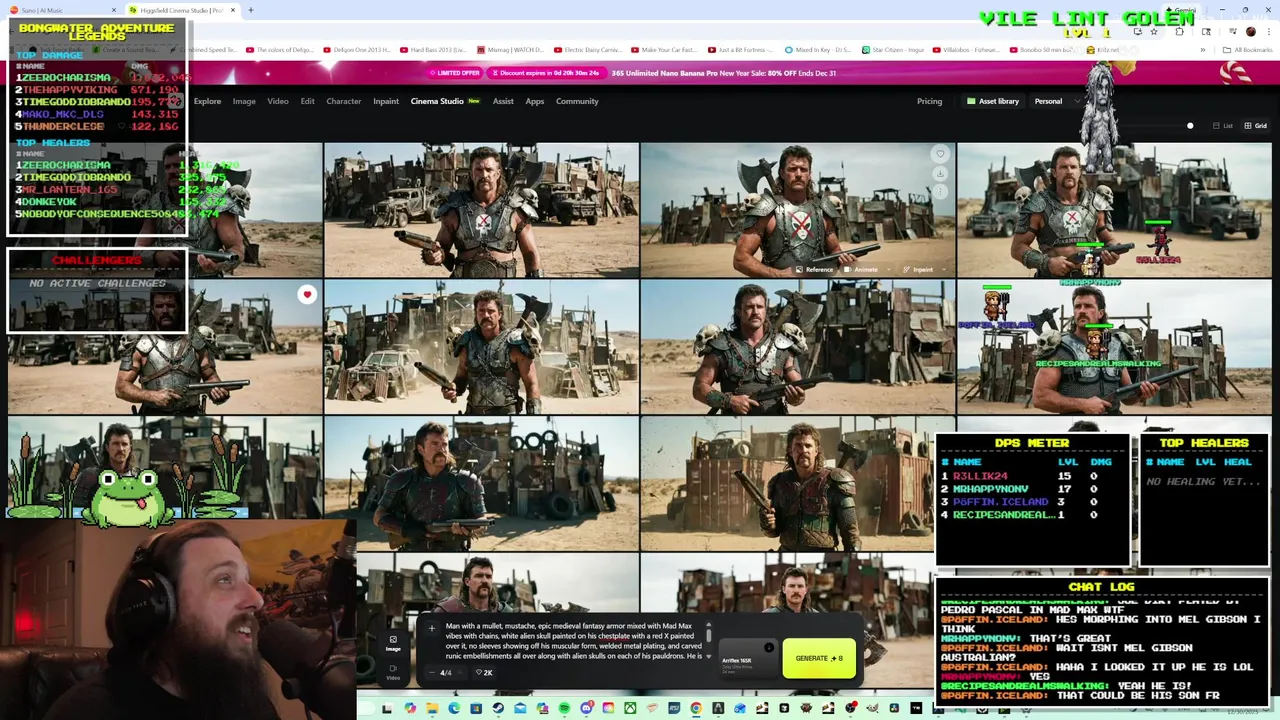The width and height of the screenshot is (1280, 720).
Task: Open the Chrome profile avatar
Action: tap(1250, 31)
